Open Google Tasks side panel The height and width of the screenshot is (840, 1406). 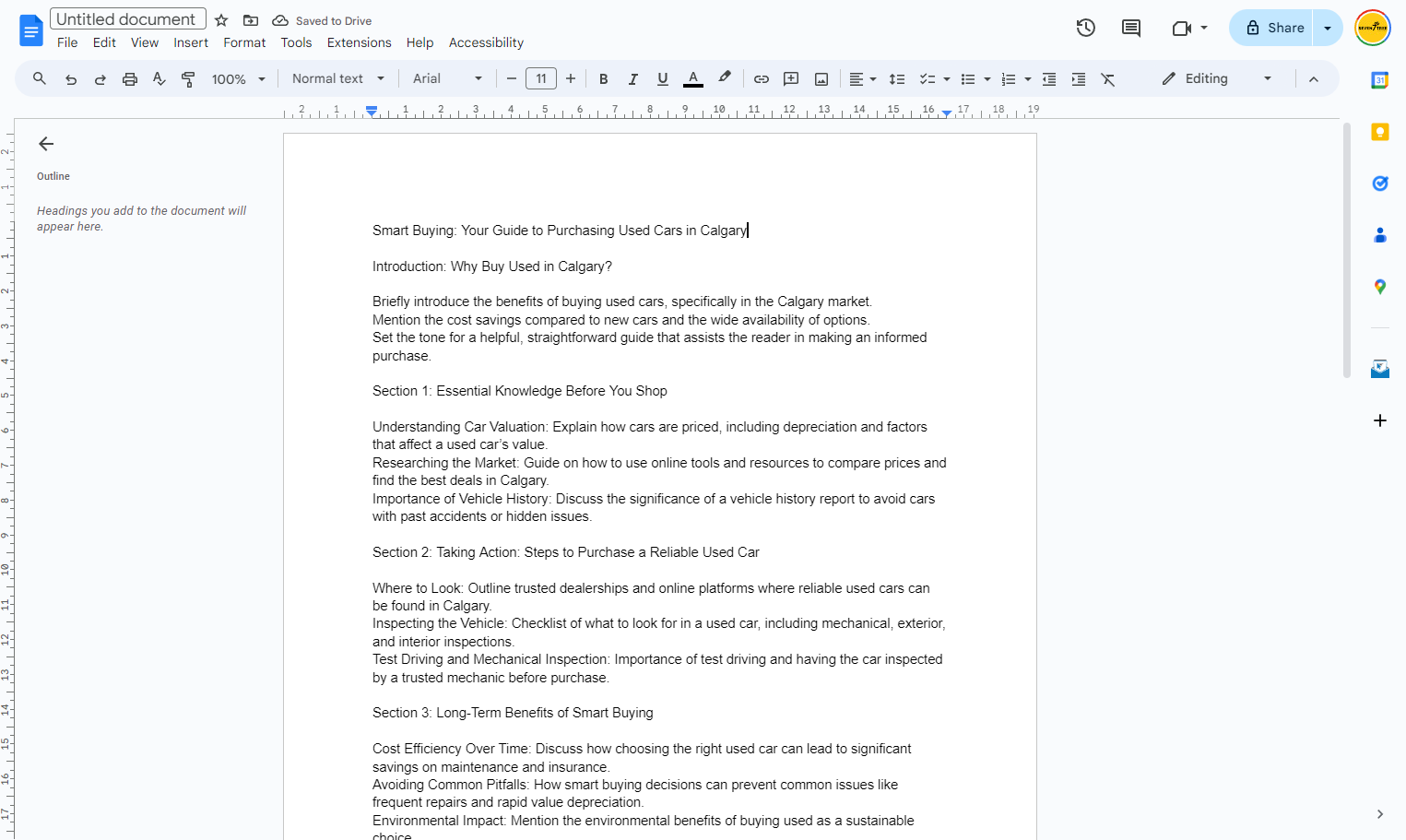tap(1380, 183)
